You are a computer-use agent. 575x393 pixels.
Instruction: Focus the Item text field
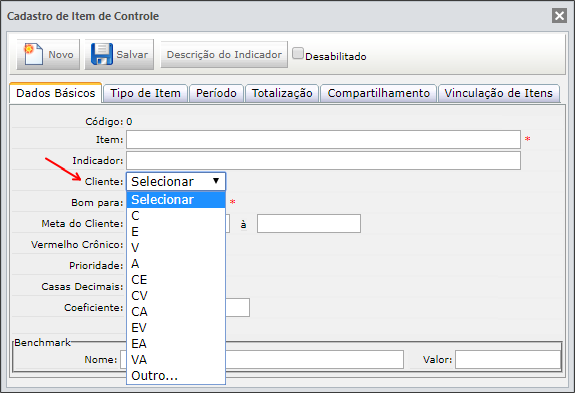(323, 140)
